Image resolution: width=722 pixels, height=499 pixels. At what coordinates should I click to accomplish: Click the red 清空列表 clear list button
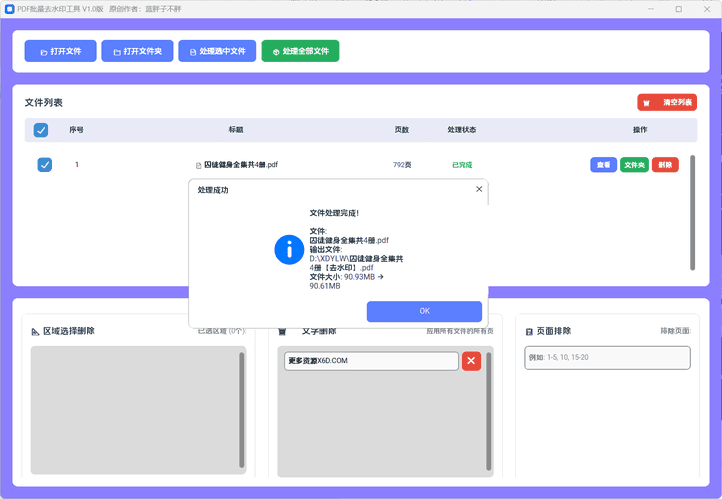pos(667,102)
